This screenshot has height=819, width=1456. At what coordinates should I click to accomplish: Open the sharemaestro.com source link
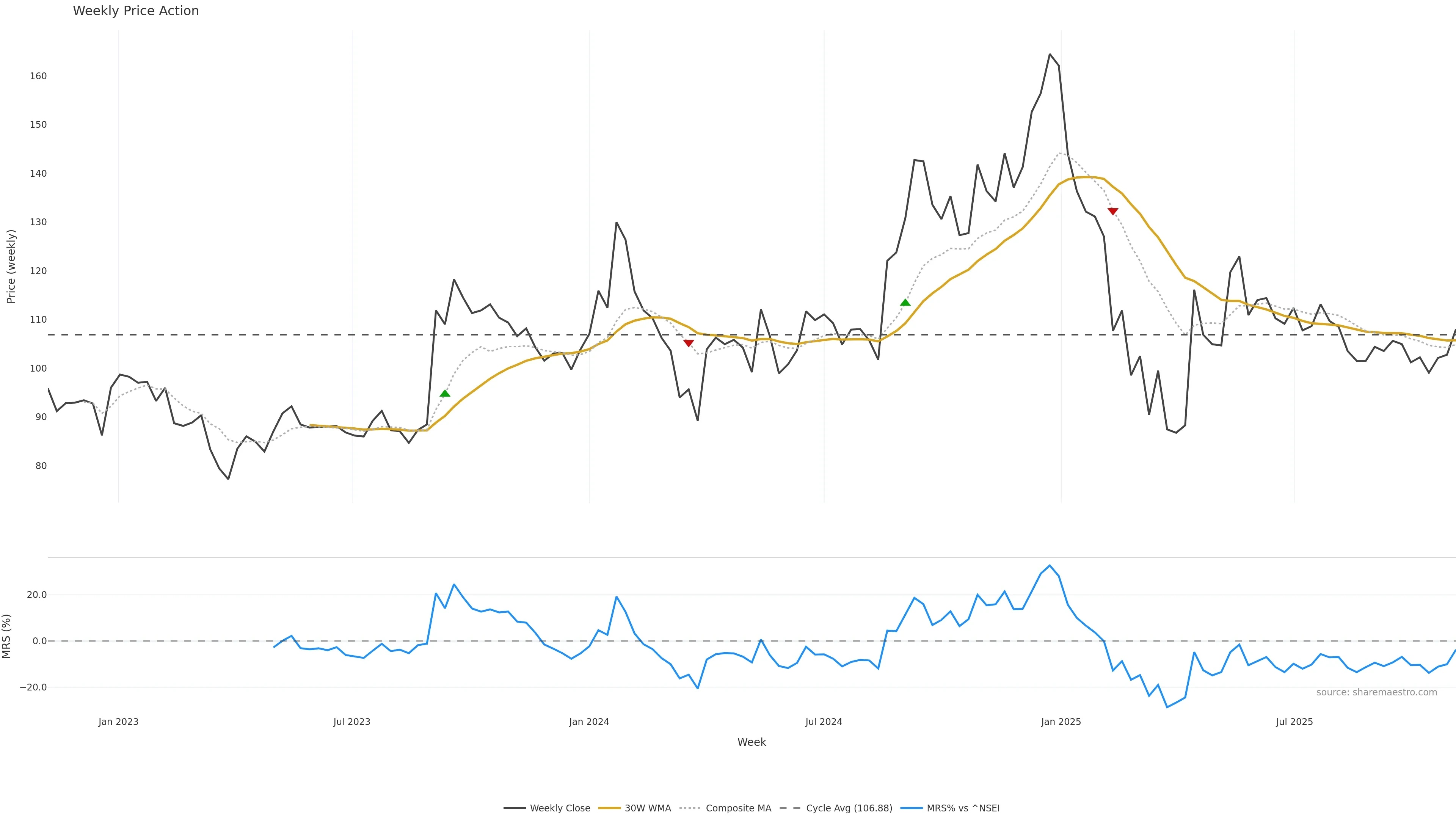tap(1376, 692)
